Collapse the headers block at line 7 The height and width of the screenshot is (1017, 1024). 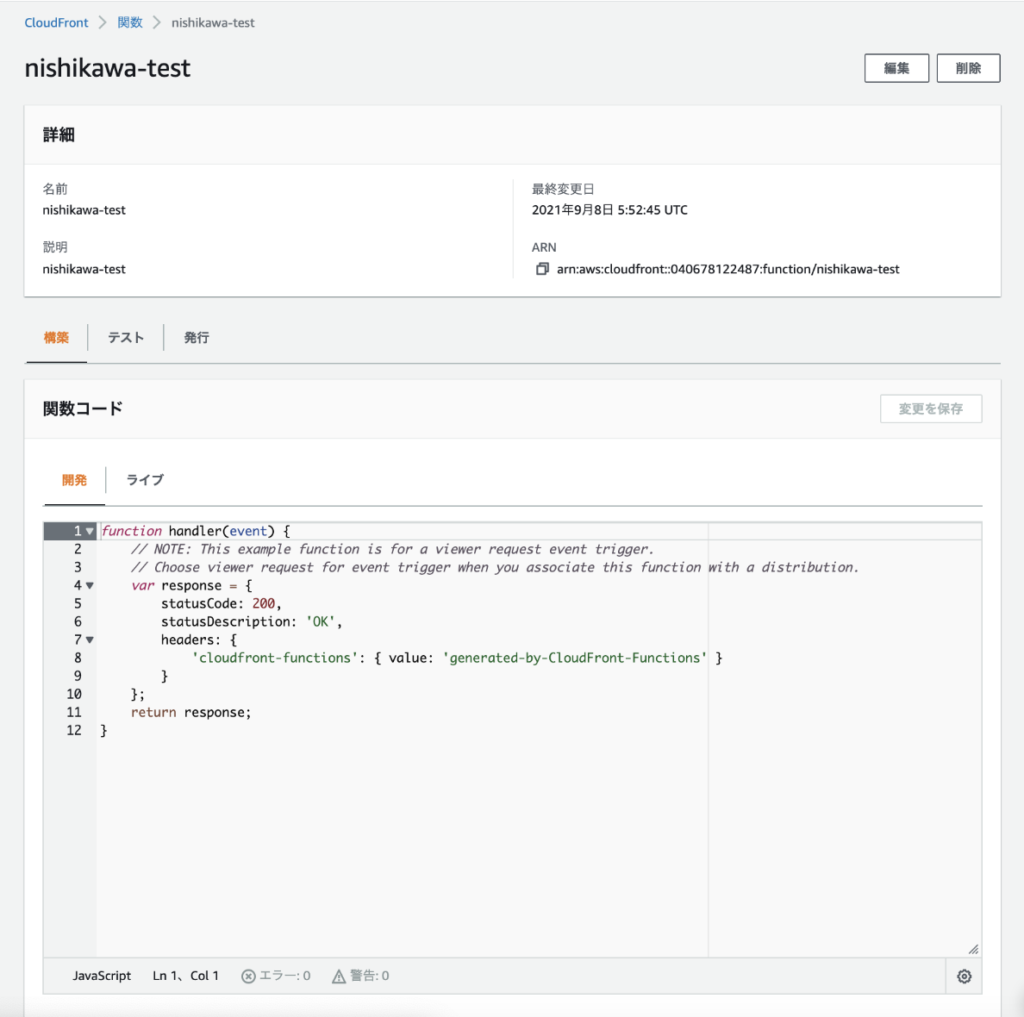click(88, 639)
